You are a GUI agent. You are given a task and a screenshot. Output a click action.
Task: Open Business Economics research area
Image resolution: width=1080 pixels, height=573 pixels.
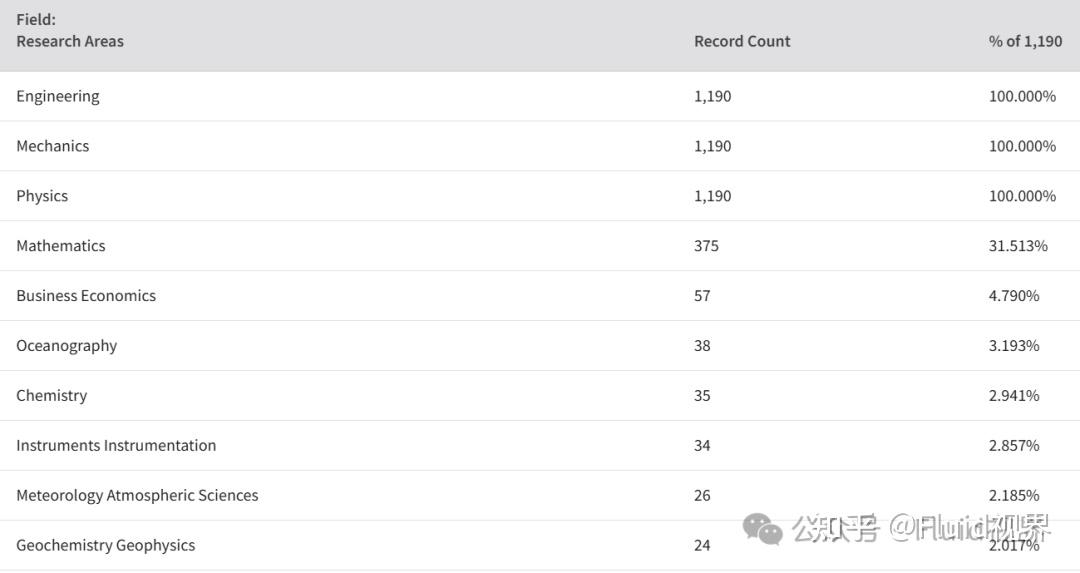click(x=86, y=296)
